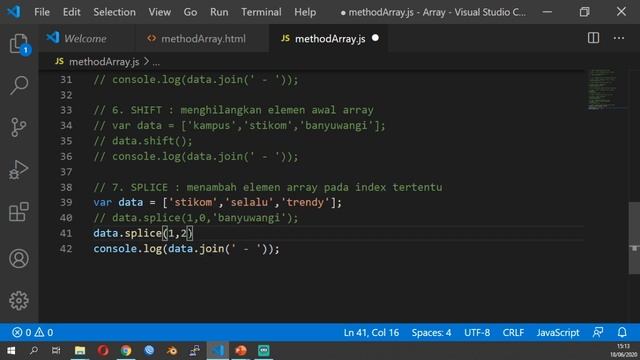This screenshot has height=360, width=640.
Task: Click console.log on line 42
Action: (x=128, y=249)
